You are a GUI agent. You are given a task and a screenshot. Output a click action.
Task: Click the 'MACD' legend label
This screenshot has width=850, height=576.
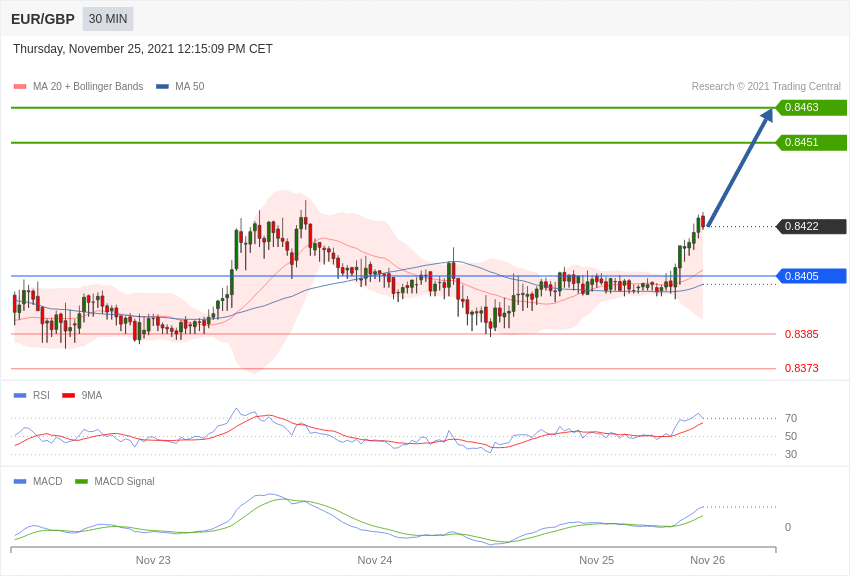click(x=48, y=482)
